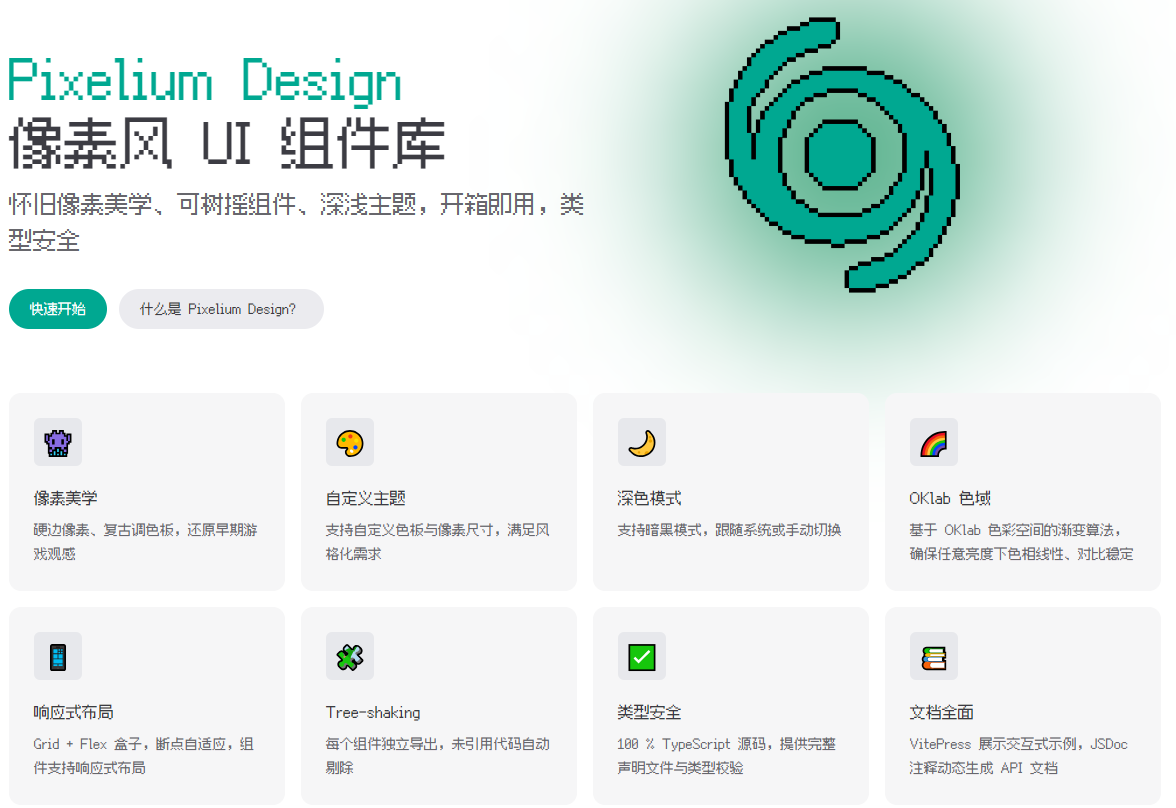Click description 支持暗黑模式，跟随系统或手动切换

(x=729, y=530)
